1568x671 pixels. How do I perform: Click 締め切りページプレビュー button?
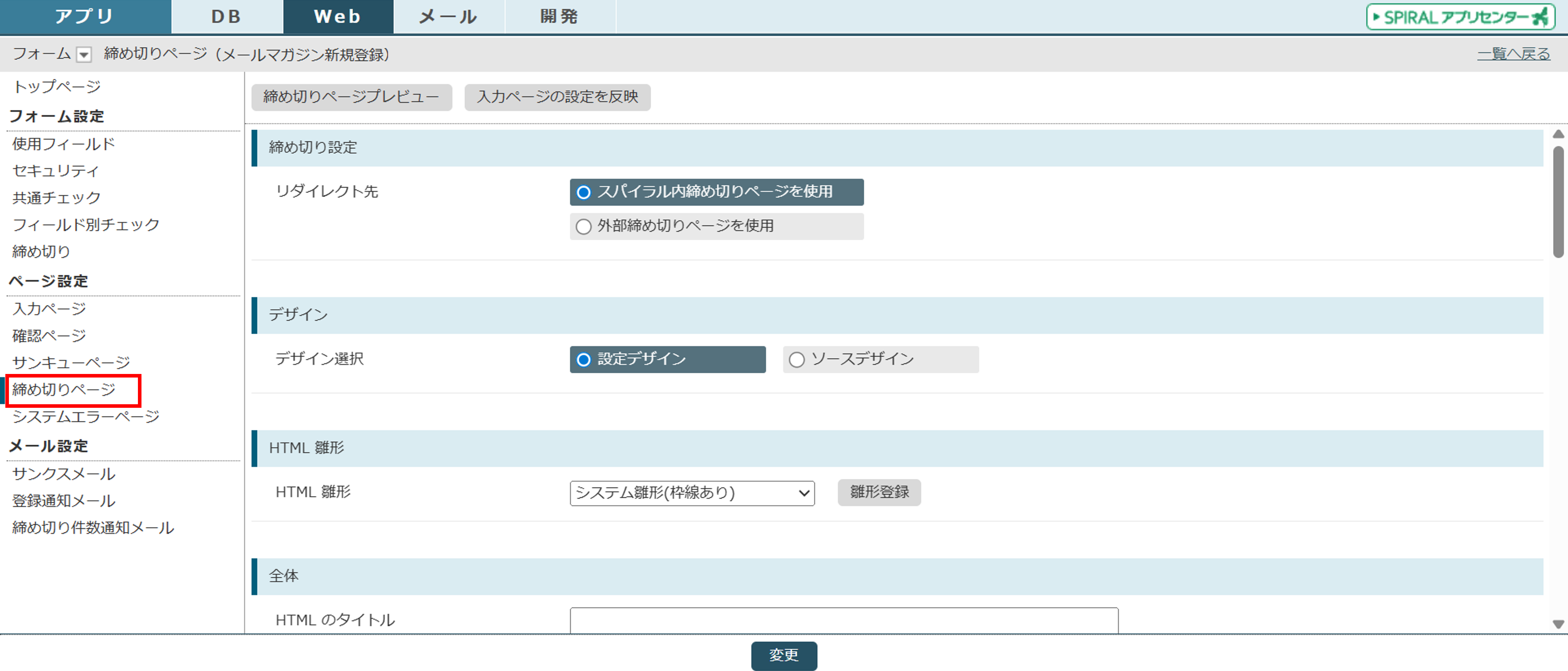(x=351, y=97)
